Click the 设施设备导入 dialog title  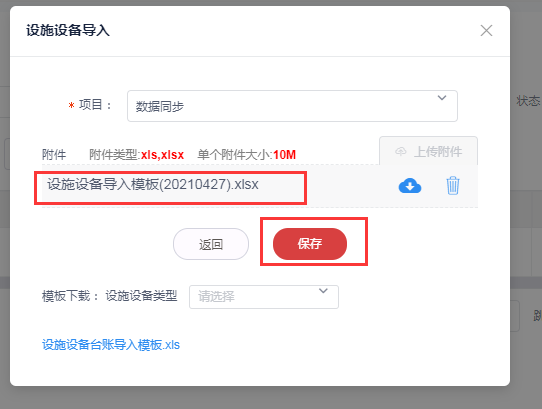pyautogui.click(x=68, y=30)
